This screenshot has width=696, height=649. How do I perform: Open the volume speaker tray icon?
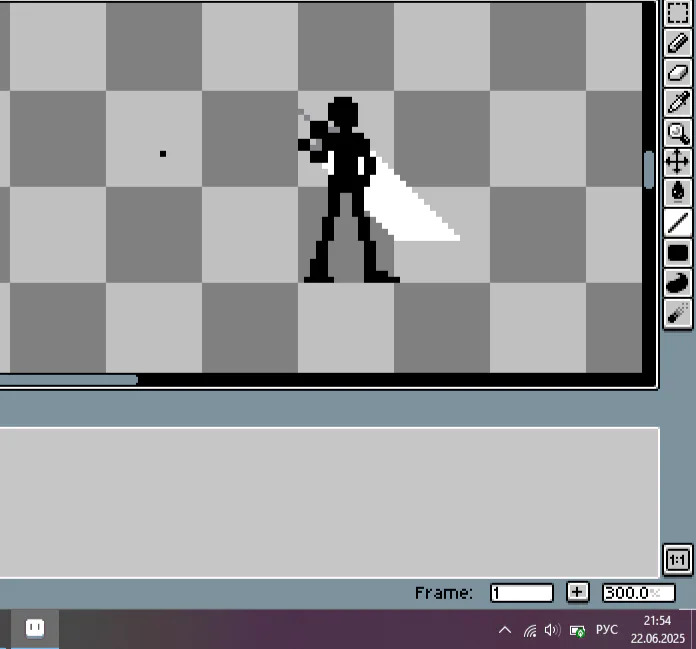point(552,630)
